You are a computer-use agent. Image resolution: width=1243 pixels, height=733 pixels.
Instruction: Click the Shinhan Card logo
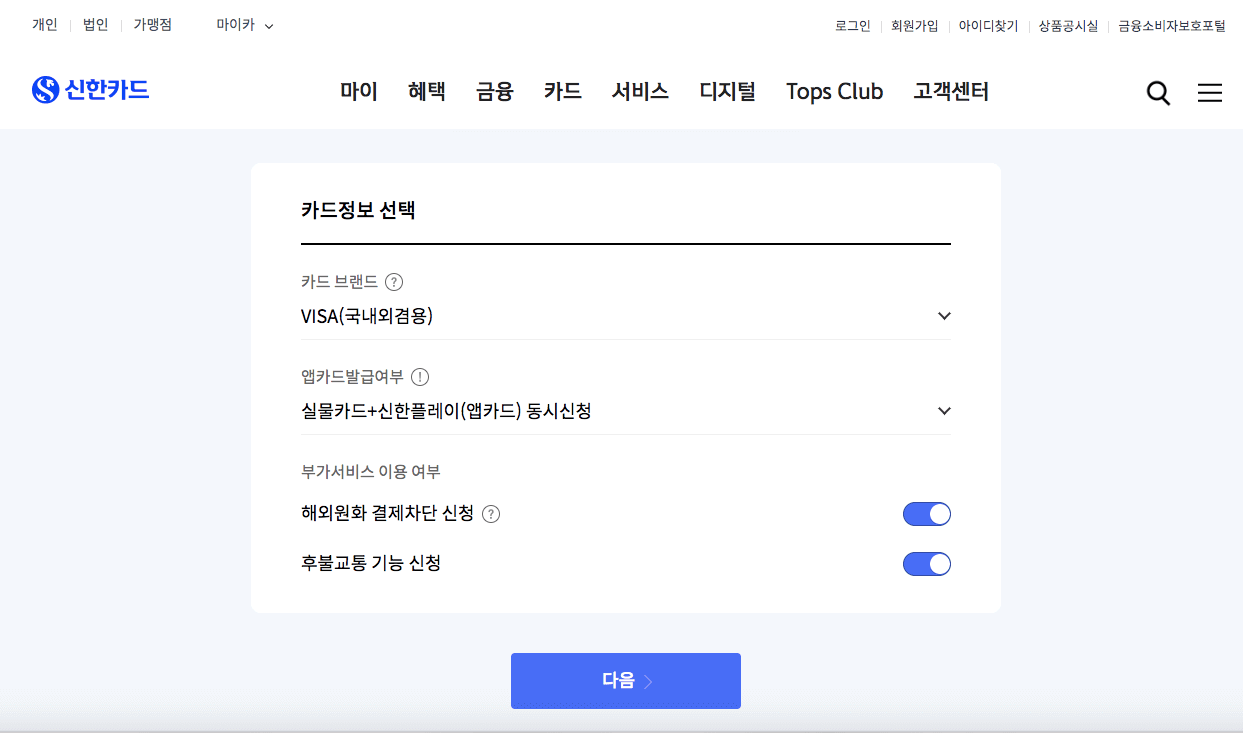(90, 89)
